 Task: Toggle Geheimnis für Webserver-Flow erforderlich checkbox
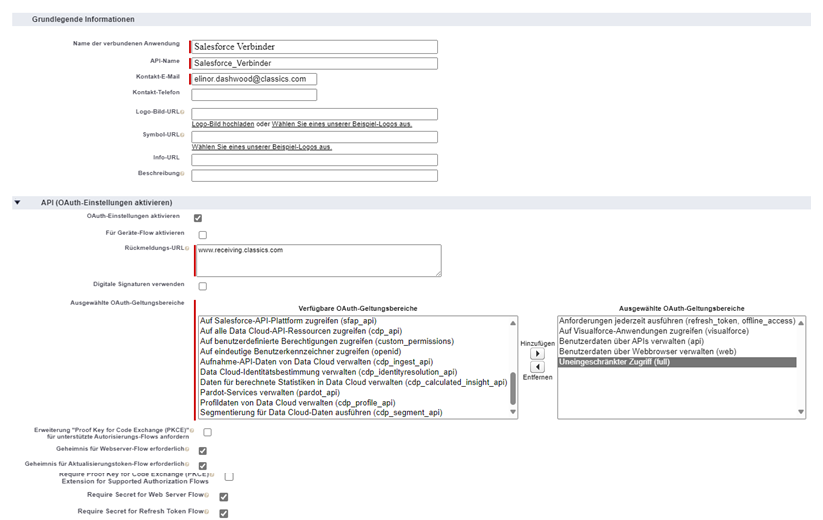(x=203, y=451)
